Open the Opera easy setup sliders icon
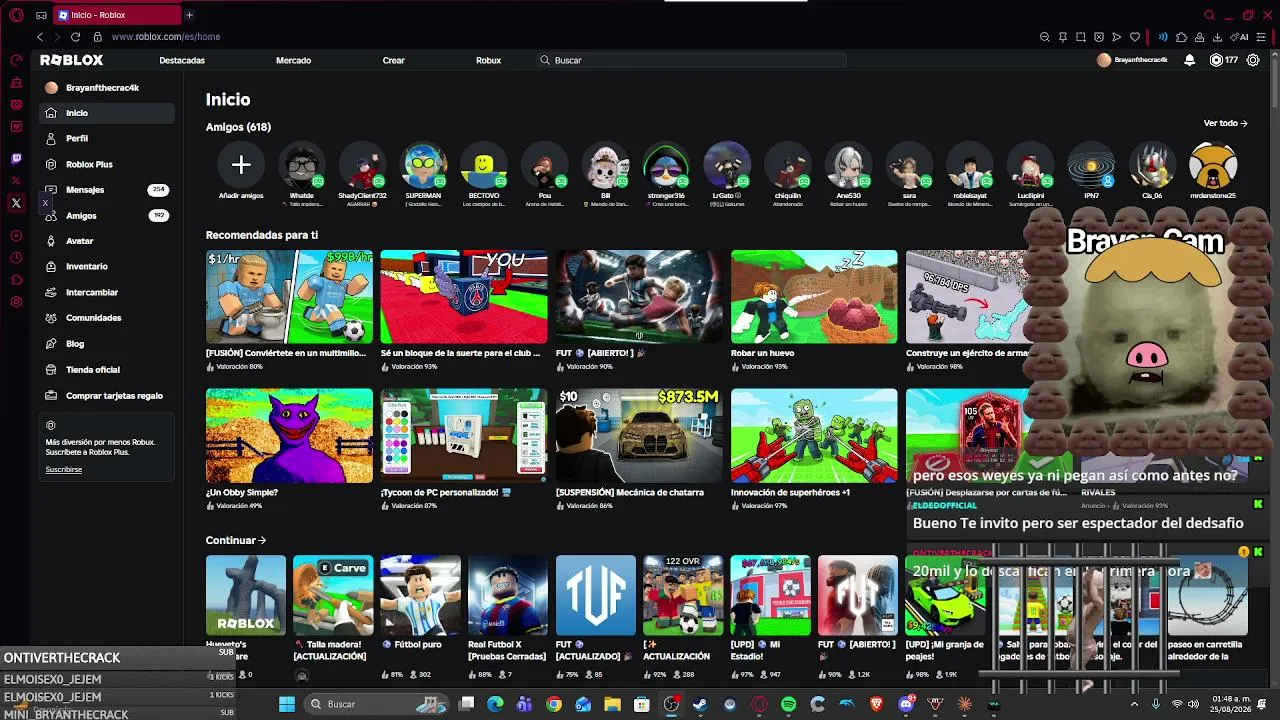The height and width of the screenshot is (720, 1280). [1263, 37]
